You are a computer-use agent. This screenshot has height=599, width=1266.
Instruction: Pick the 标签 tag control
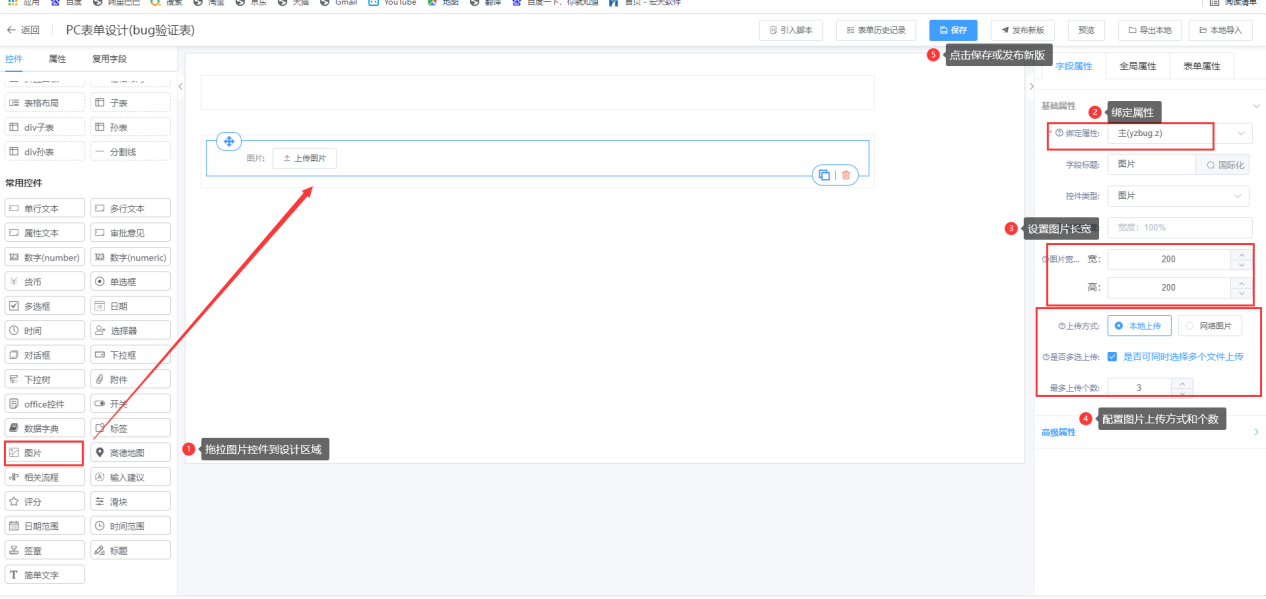coord(130,428)
